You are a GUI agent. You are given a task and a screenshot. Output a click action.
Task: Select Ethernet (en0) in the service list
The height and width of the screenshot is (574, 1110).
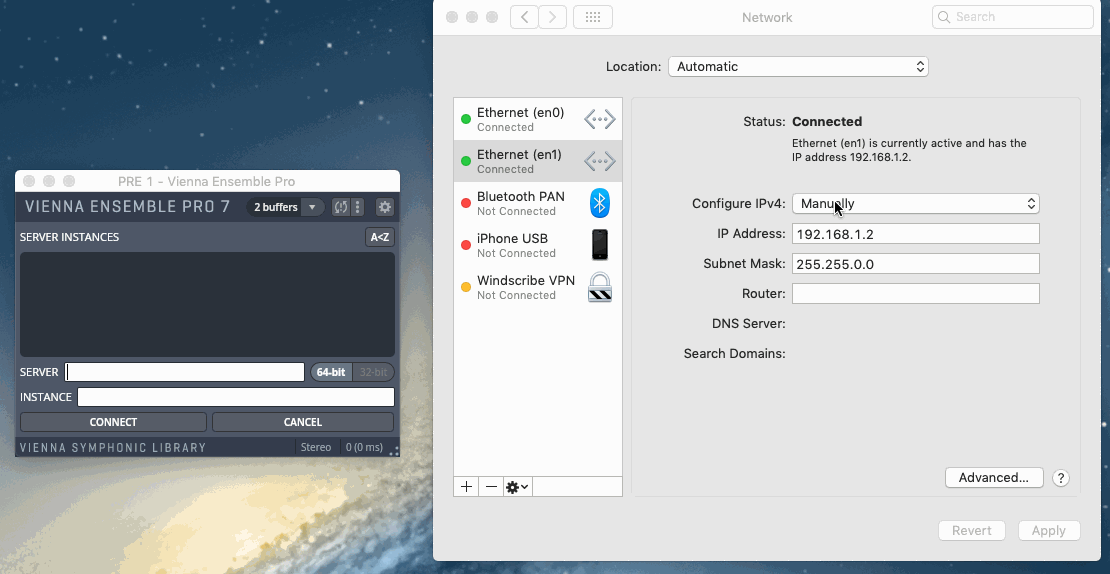coord(538,119)
